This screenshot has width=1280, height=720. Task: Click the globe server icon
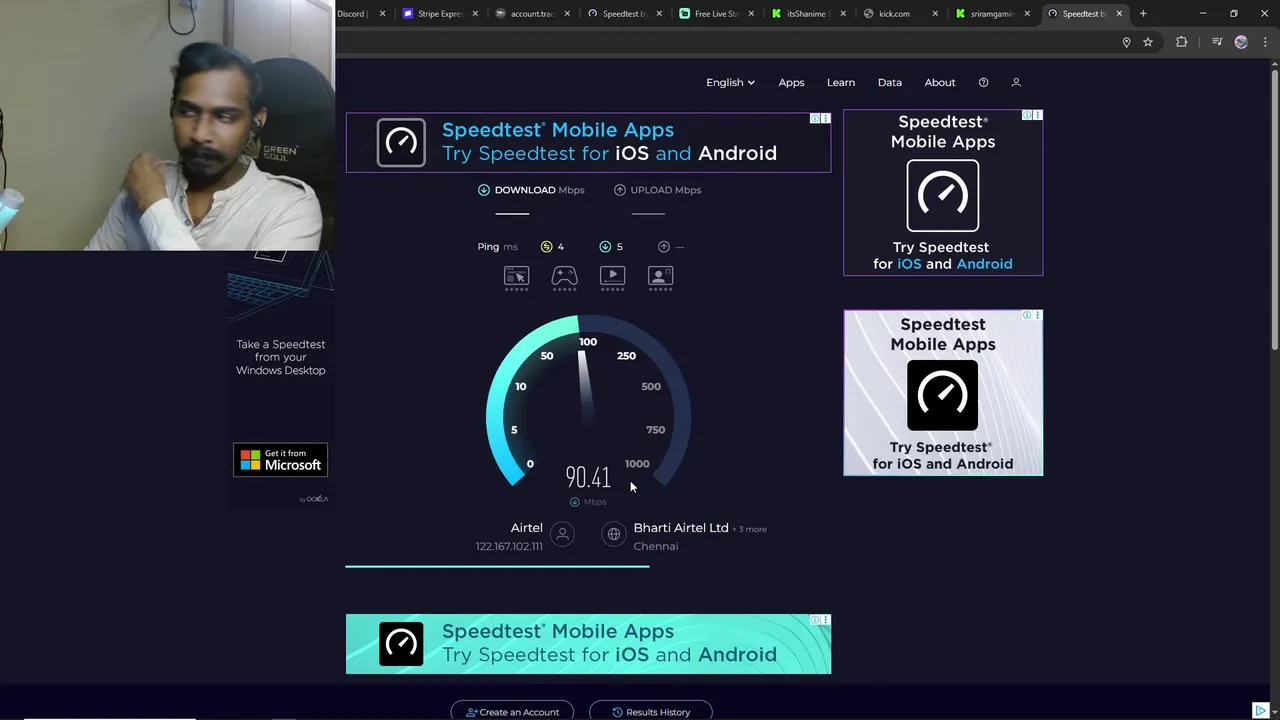[x=614, y=534]
